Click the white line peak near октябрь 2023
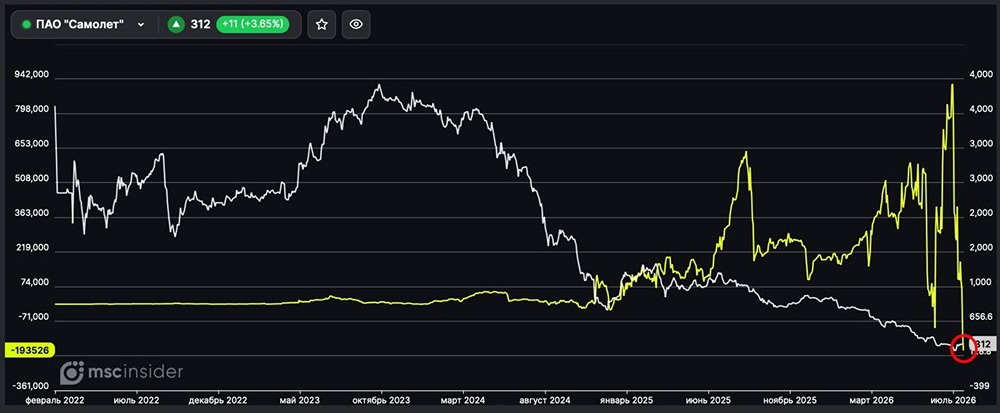 click(x=379, y=85)
